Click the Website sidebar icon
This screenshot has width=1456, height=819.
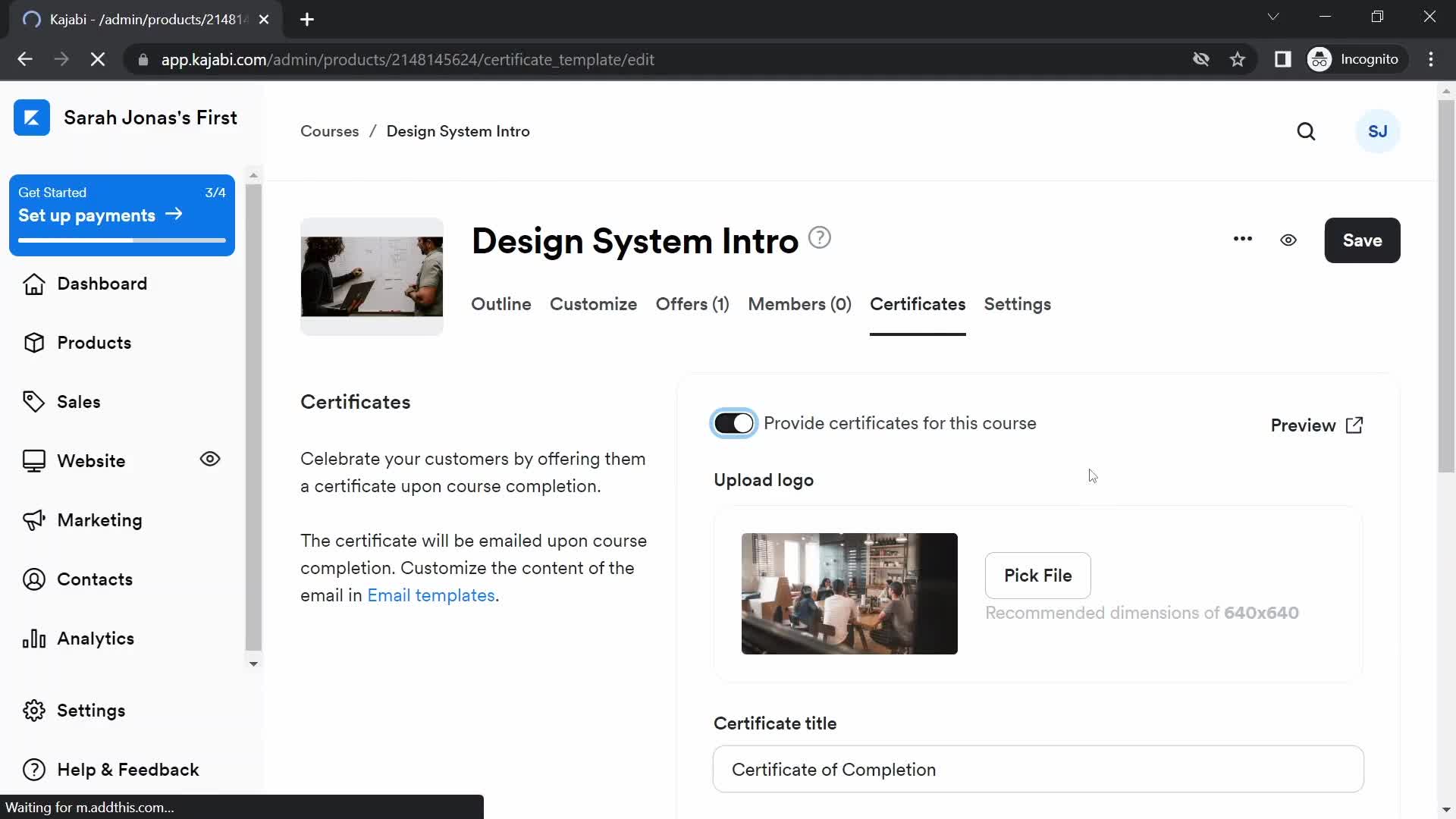pyautogui.click(x=34, y=460)
